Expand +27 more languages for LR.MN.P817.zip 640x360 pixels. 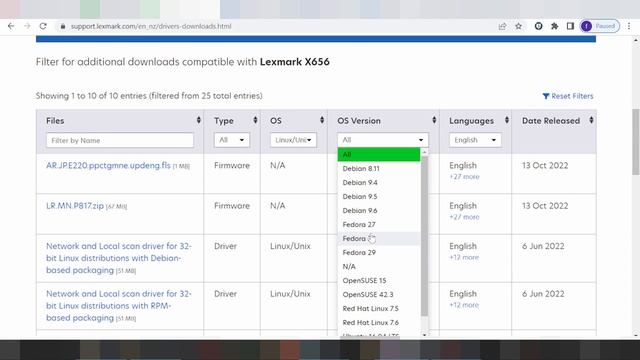click(464, 217)
